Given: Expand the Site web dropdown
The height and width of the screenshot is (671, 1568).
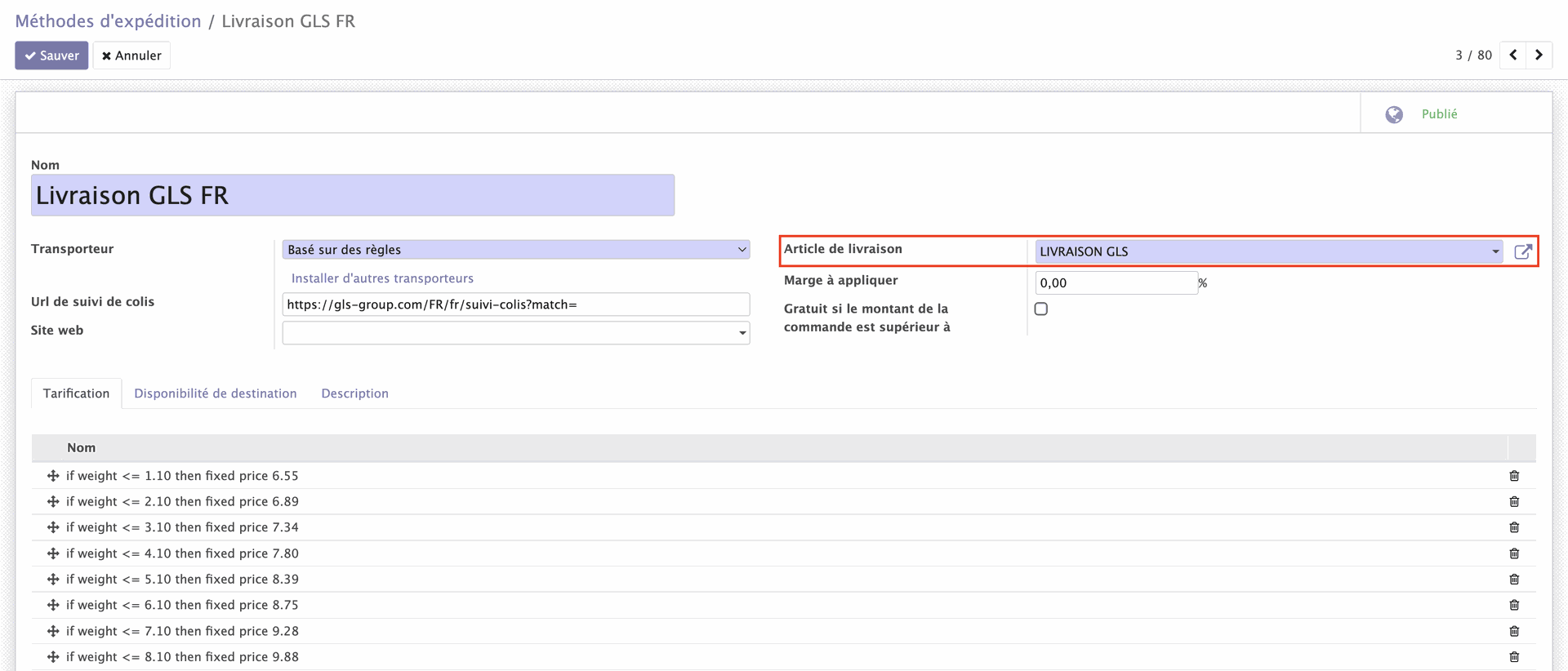Looking at the screenshot, I should (x=515, y=333).
